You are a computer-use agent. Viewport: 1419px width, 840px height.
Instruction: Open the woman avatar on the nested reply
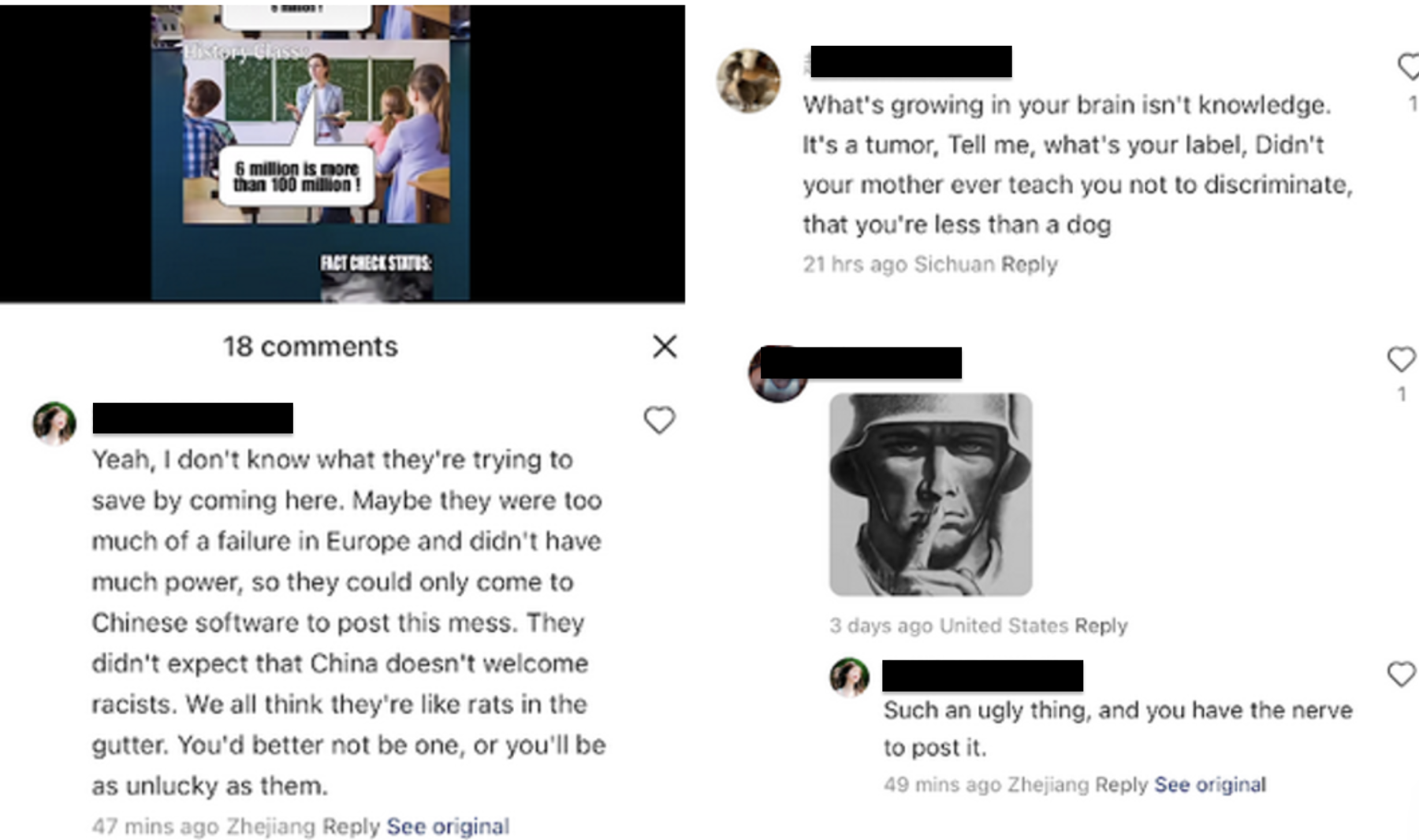[x=850, y=678]
